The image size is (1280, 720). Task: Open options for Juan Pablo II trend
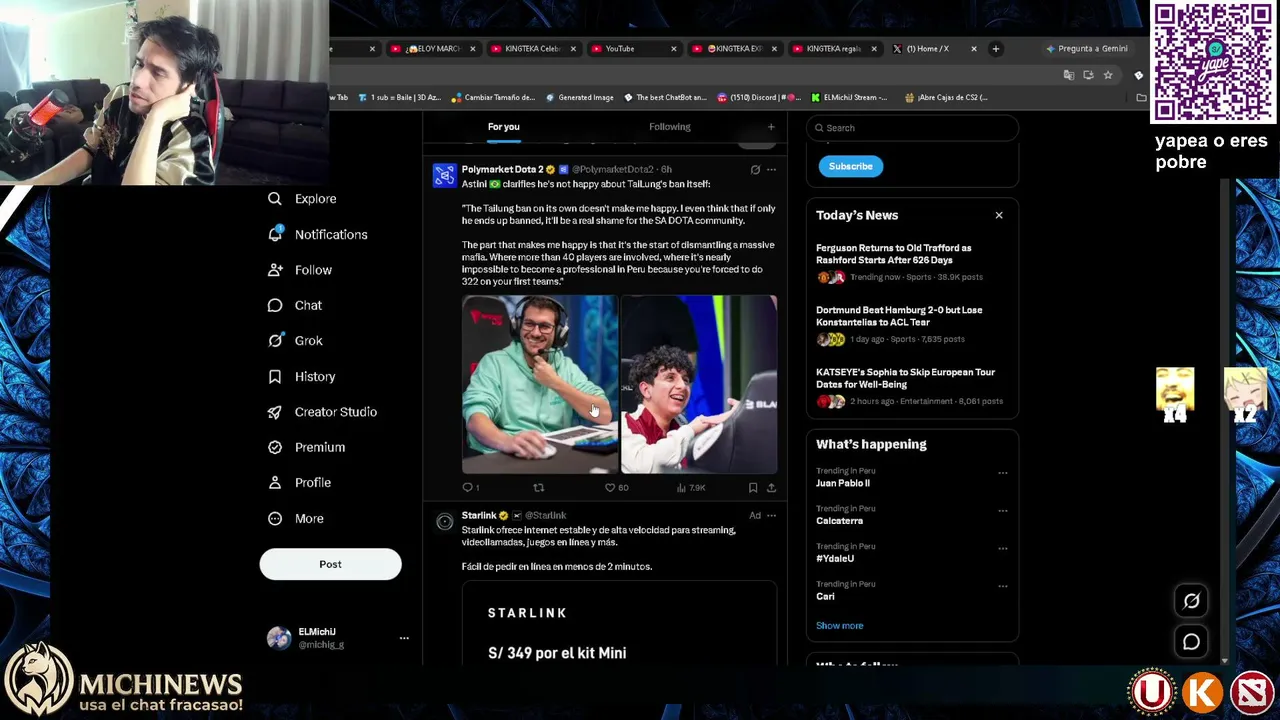pyautogui.click(x=1002, y=473)
